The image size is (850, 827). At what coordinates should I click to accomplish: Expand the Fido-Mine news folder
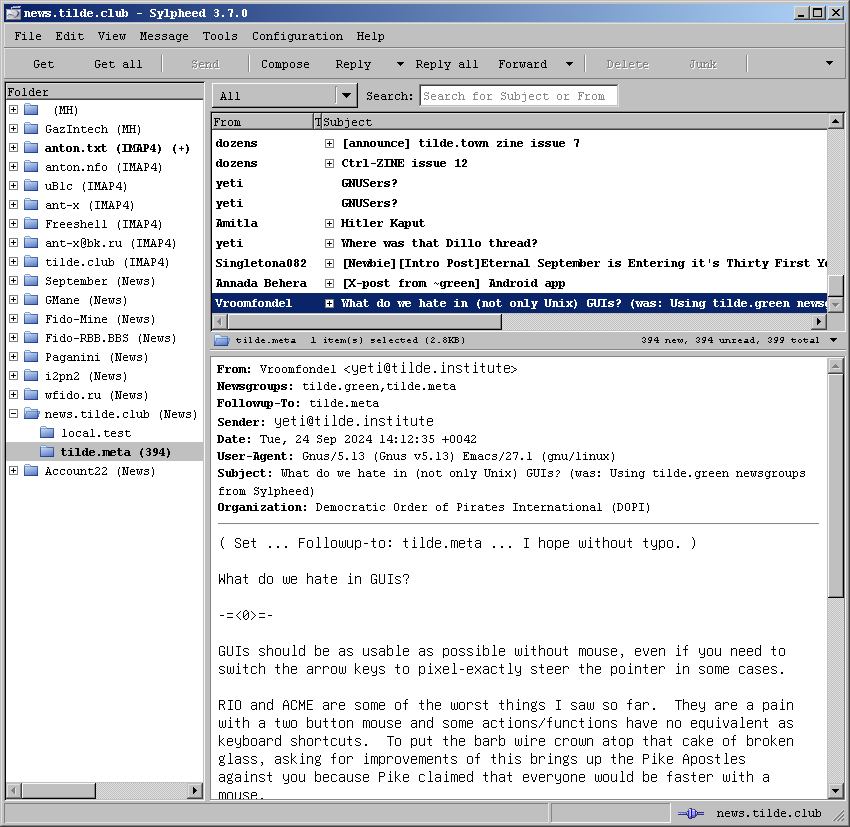click(x=13, y=319)
